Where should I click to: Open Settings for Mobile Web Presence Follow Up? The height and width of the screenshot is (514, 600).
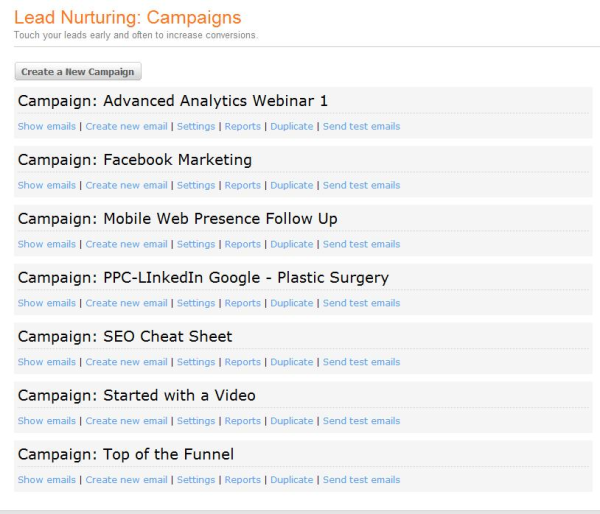pyautogui.click(x=196, y=244)
